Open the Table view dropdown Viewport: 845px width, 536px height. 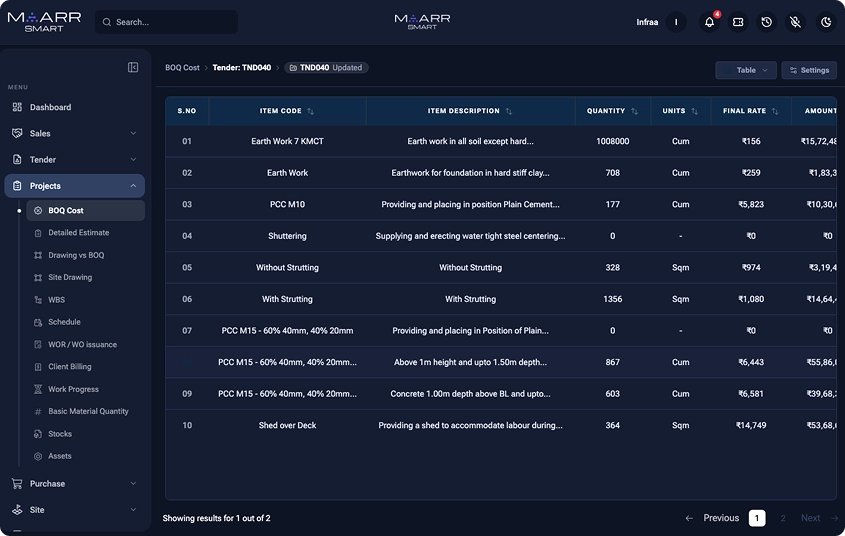pyautogui.click(x=746, y=70)
